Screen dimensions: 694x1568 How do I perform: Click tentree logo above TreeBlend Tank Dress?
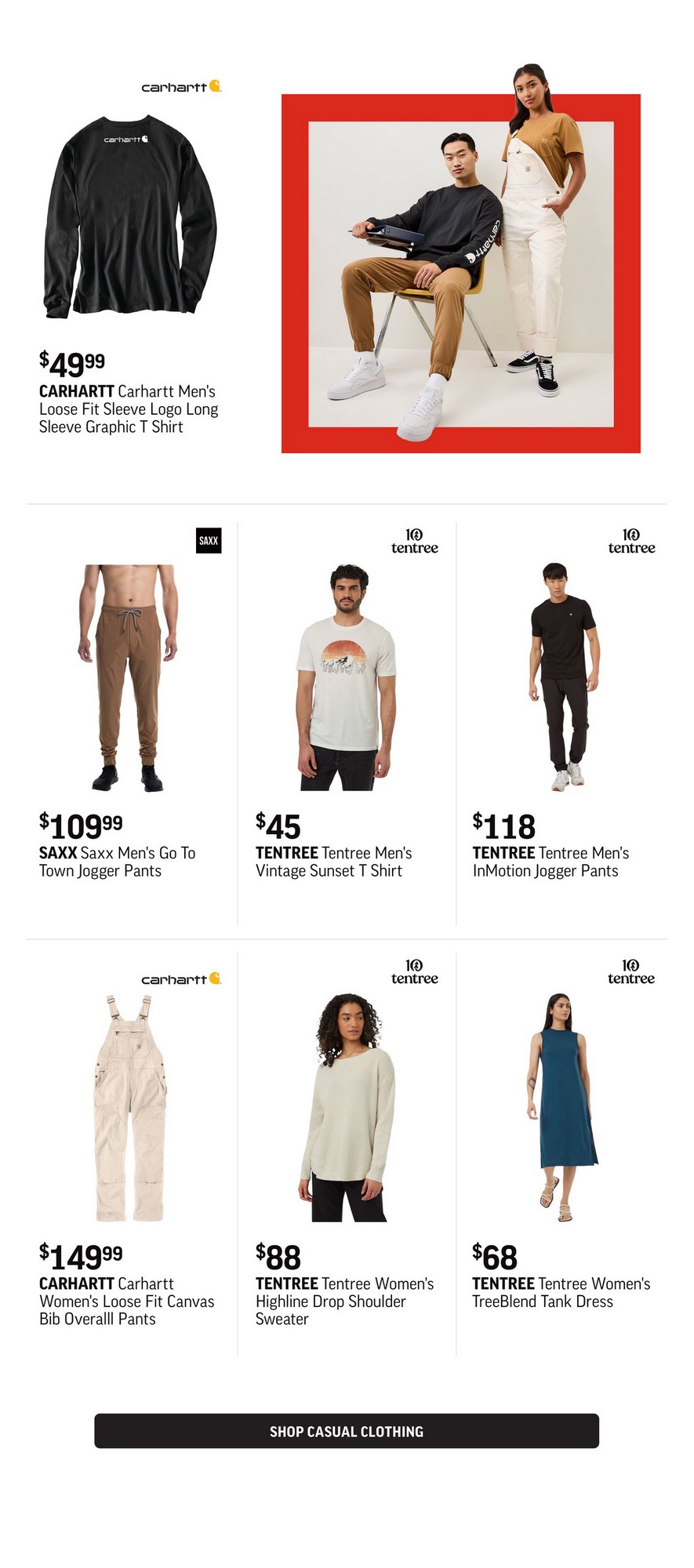click(x=631, y=971)
